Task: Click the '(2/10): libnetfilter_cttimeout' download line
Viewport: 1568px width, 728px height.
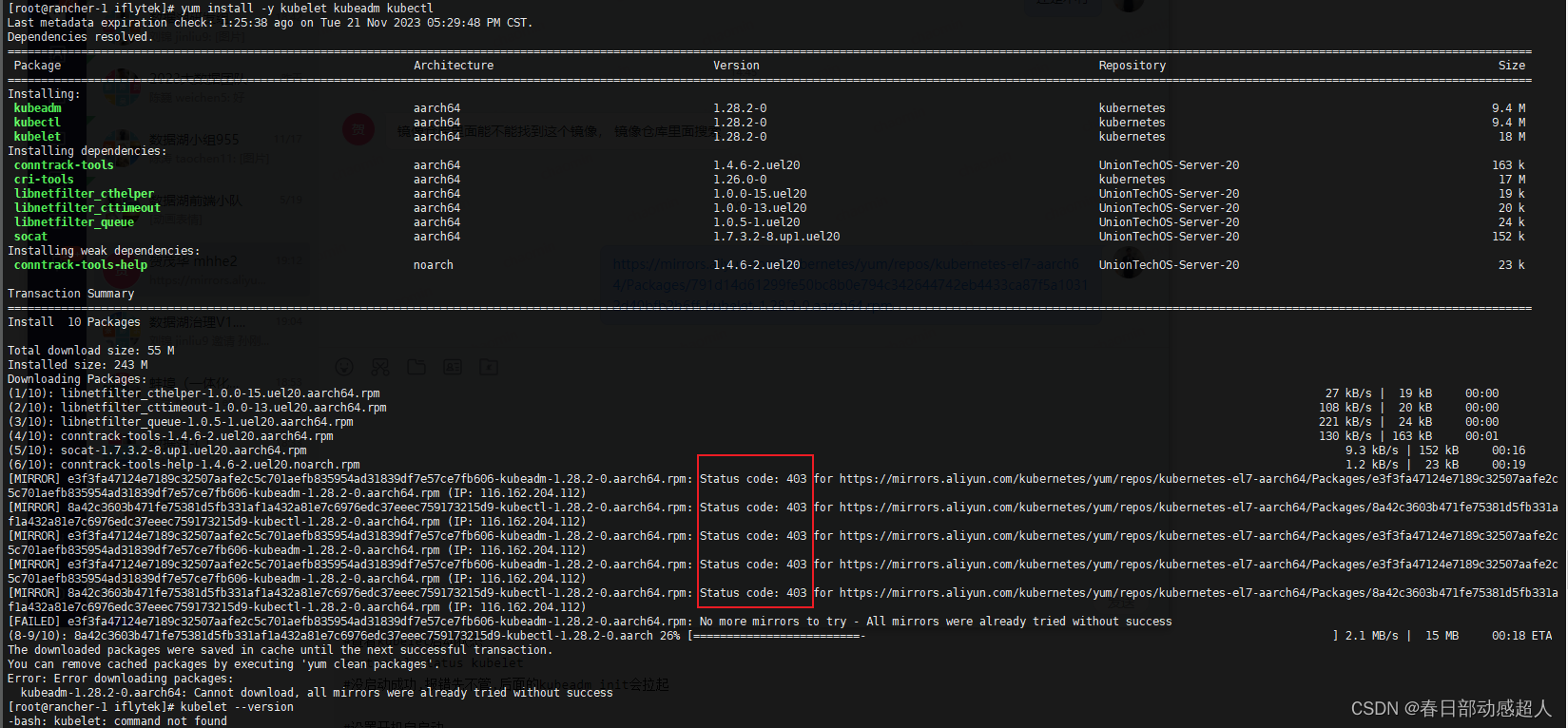Action: click(x=197, y=407)
